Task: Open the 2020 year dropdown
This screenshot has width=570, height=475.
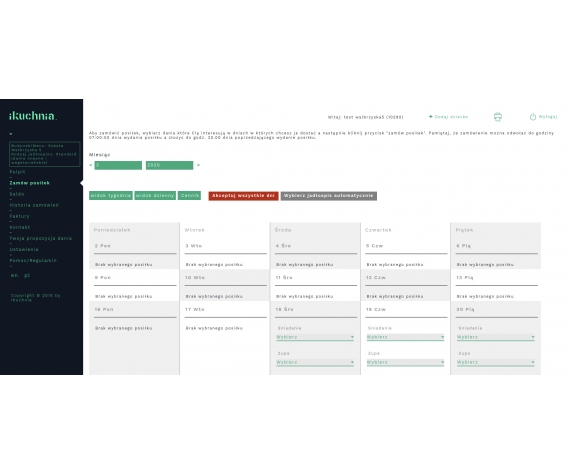Action: (169, 165)
